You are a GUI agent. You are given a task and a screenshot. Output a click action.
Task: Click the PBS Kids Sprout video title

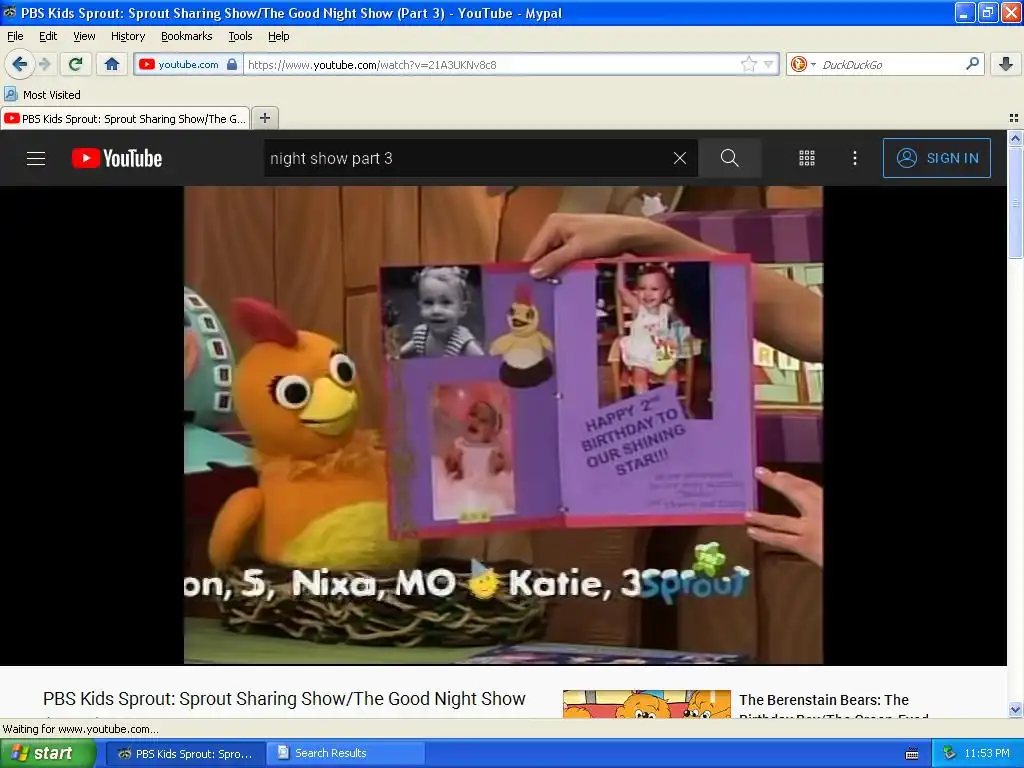pos(284,699)
